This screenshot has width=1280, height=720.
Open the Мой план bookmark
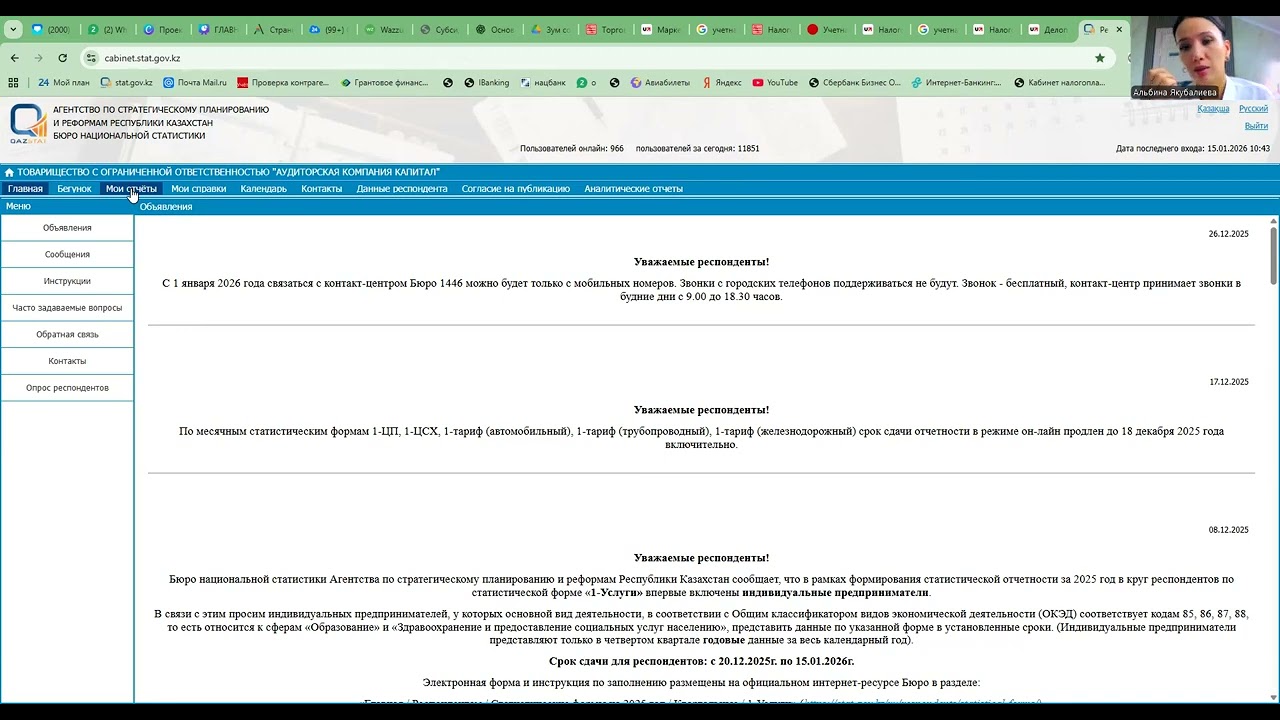pos(63,83)
